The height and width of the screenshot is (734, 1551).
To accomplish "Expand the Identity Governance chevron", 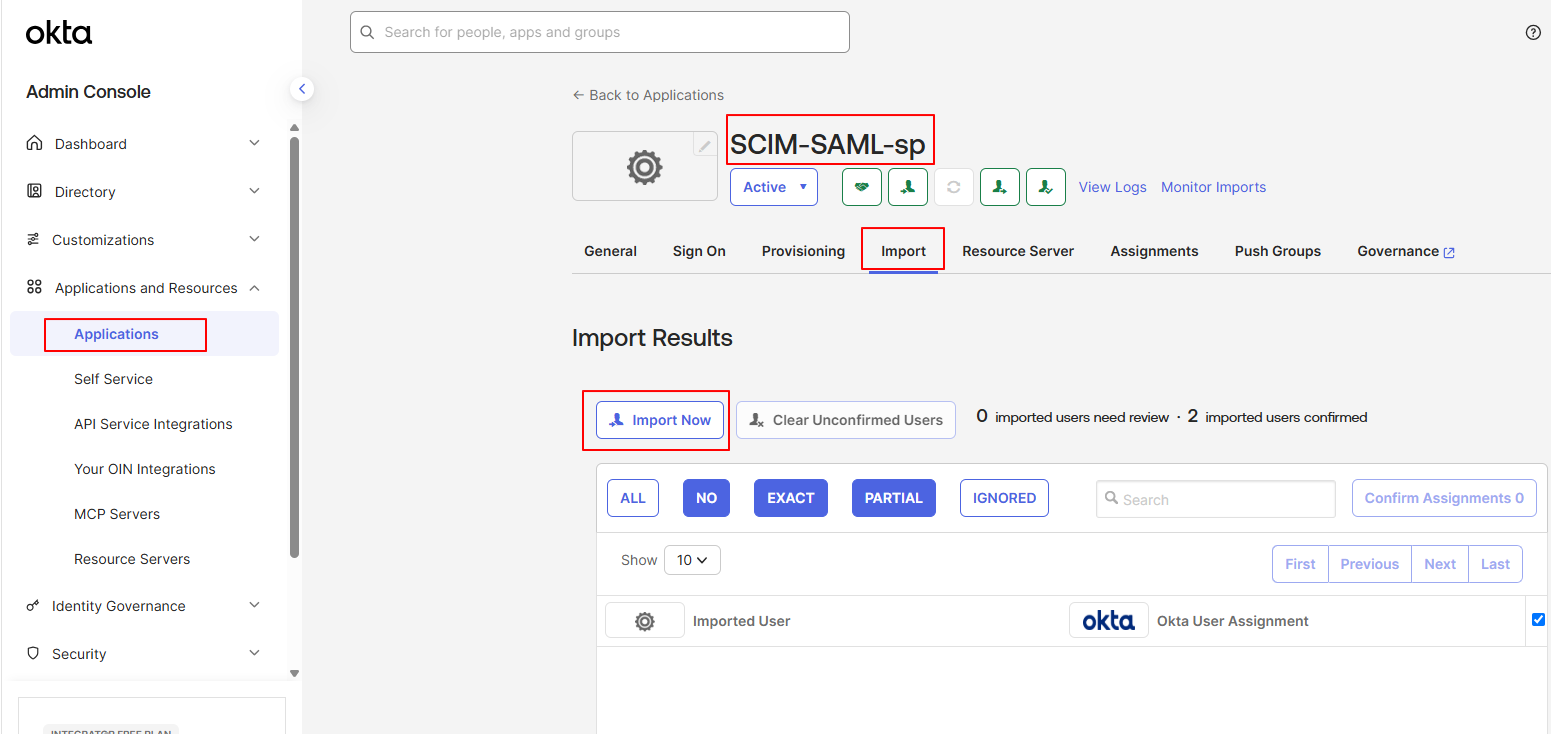I will point(254,605).
